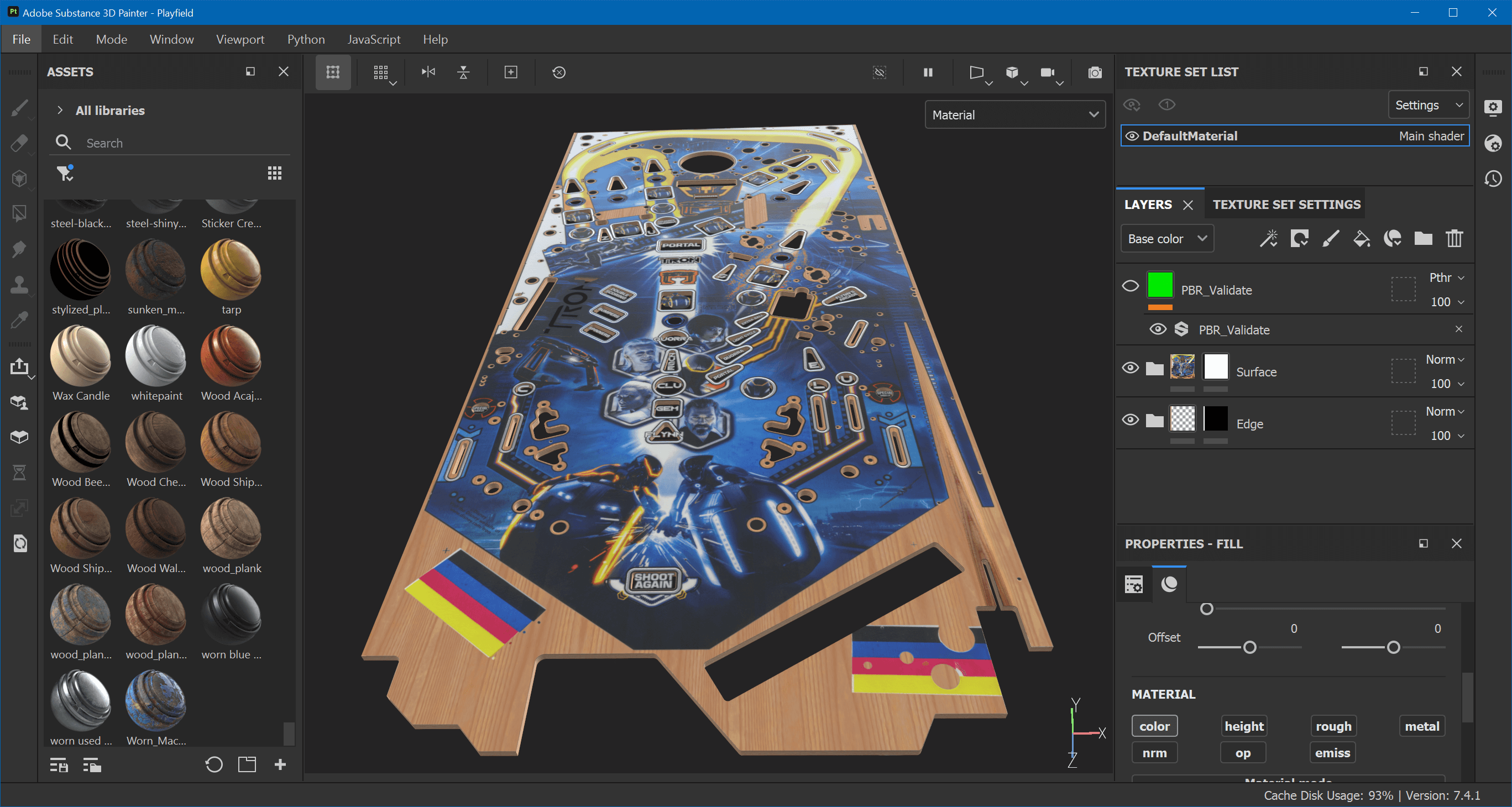The width and height of the screenshot is (1512, 807).
Task: Select the Material picker eyedropper tool
Action: (19, 320)
